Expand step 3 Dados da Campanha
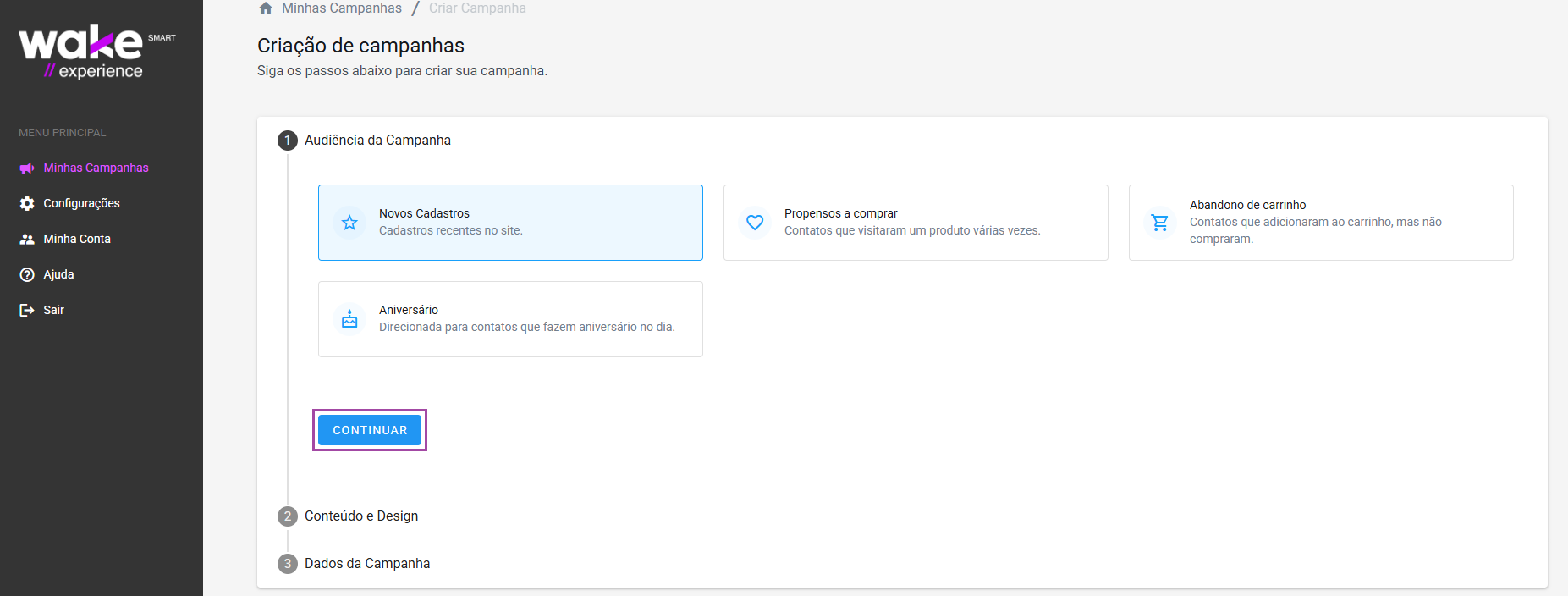The height and width of the screenshot is (596, 1568). coord(367,564)
